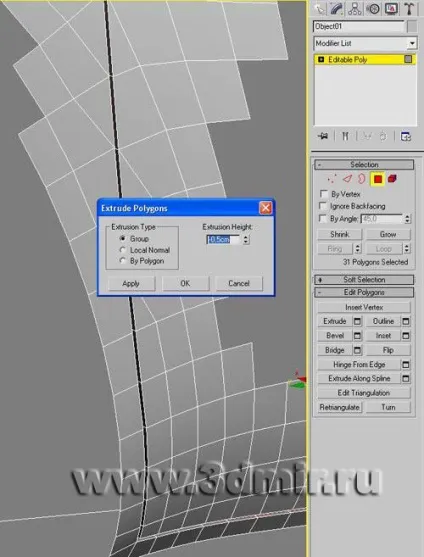Viewport: 424px width, 557px height.
Task: Click the Turn button
Action: click(388, 407)
